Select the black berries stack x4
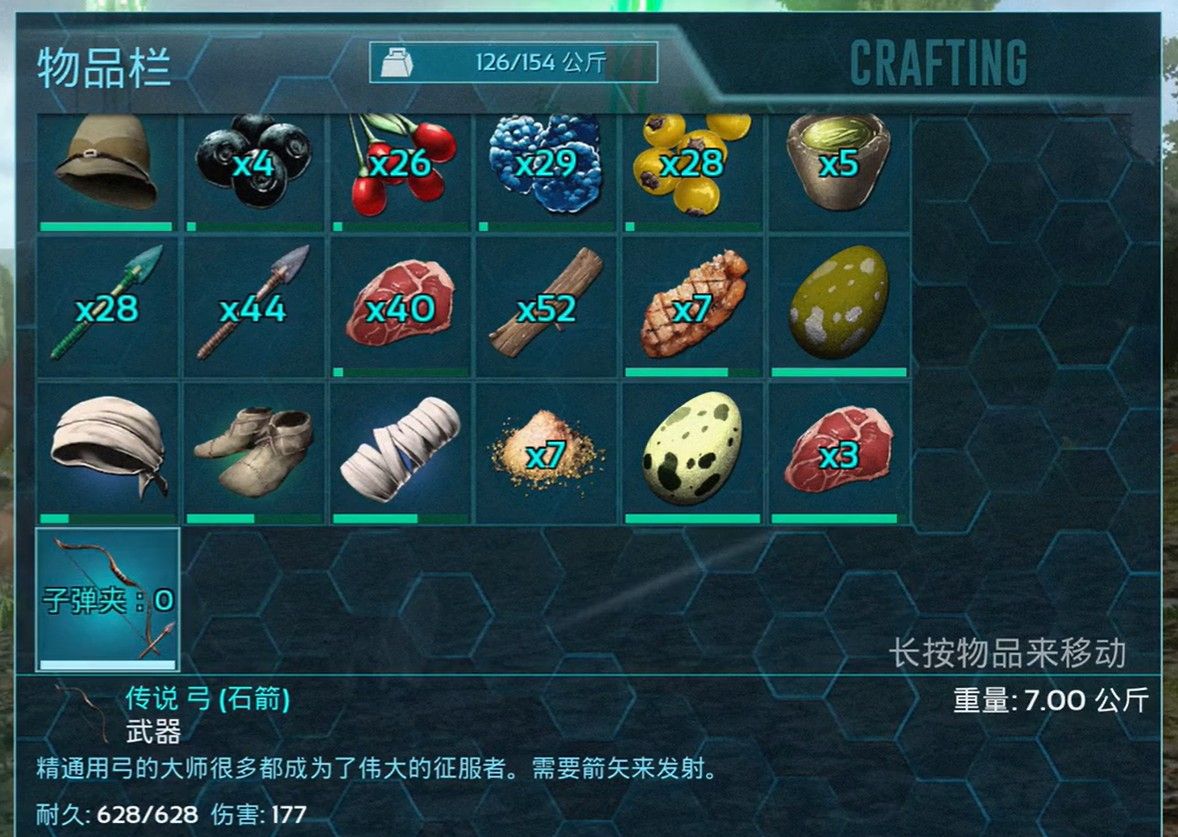This screenshot has width=1178, height=837. tap(253, 173)
